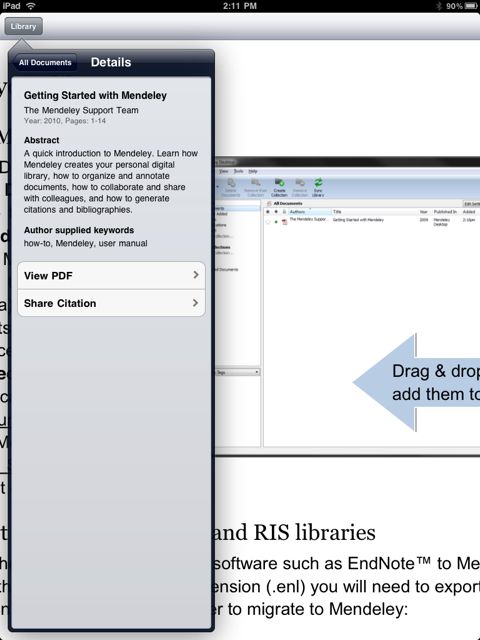
Task: Tap the Wi-Fi icon in the status bar
Action: coord(31,6)
